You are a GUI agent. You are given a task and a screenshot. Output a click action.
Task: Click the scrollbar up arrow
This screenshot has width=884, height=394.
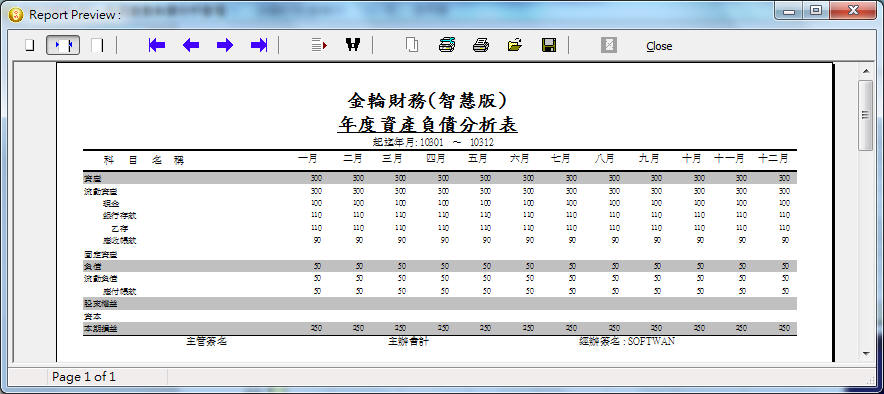tap(866, 71)
